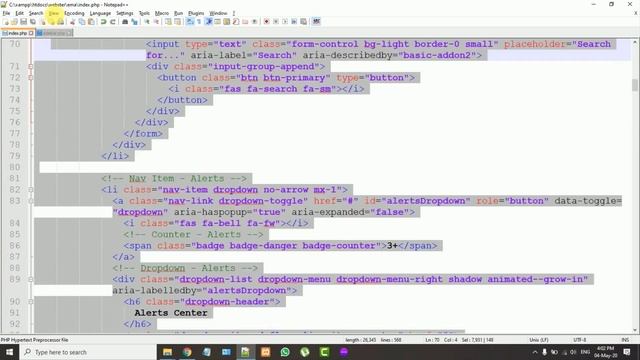Open the Encoding menu

point(74,13)
